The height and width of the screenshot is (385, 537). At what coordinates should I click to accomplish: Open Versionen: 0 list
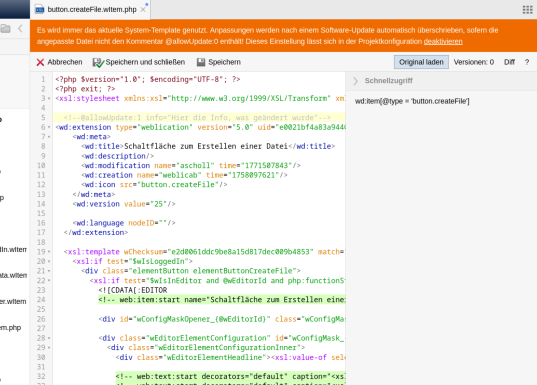(x=474, y=62)
